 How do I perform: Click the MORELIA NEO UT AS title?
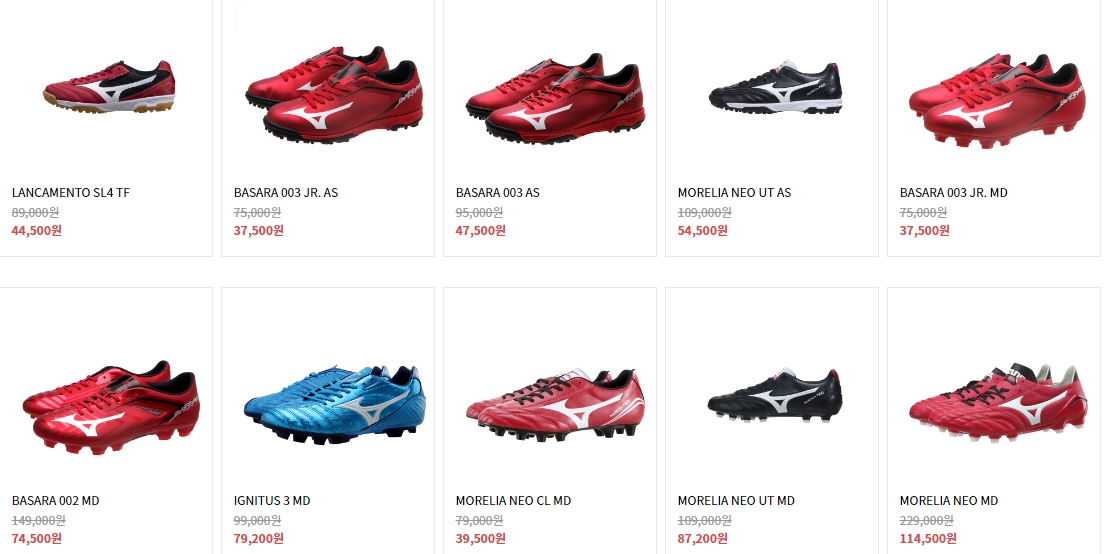734,192
